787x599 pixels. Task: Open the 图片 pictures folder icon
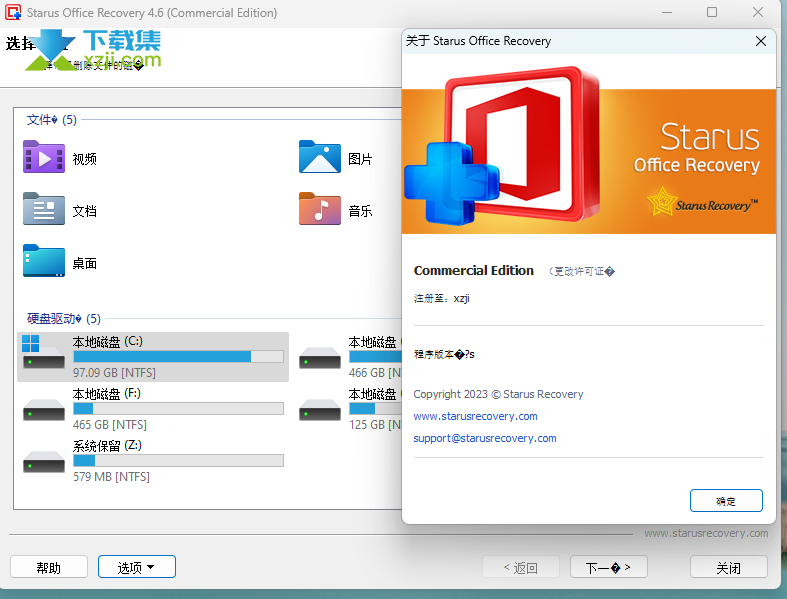pyautogui.click(x=320, y=157)
